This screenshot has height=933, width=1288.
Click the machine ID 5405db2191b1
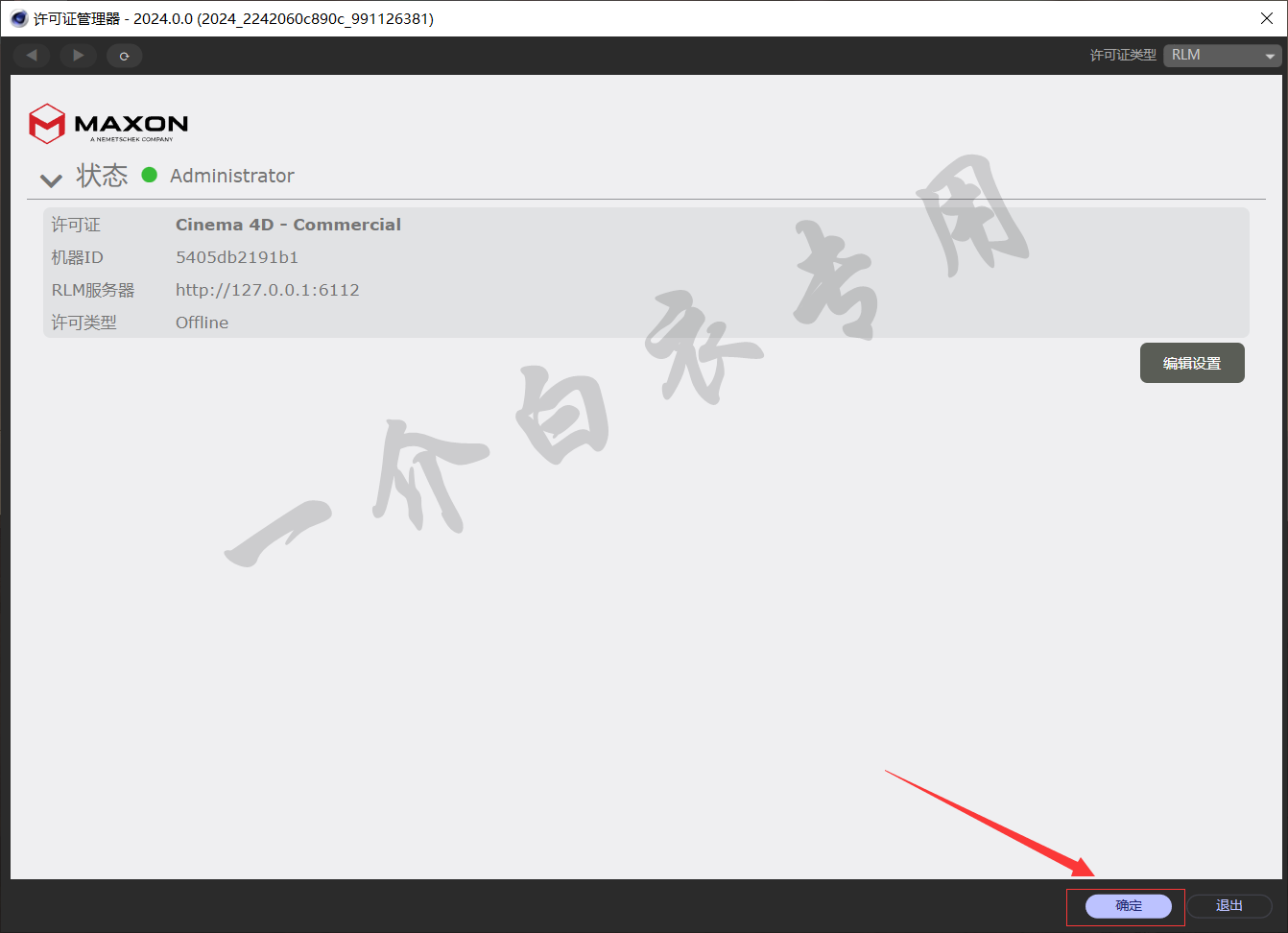237,257
